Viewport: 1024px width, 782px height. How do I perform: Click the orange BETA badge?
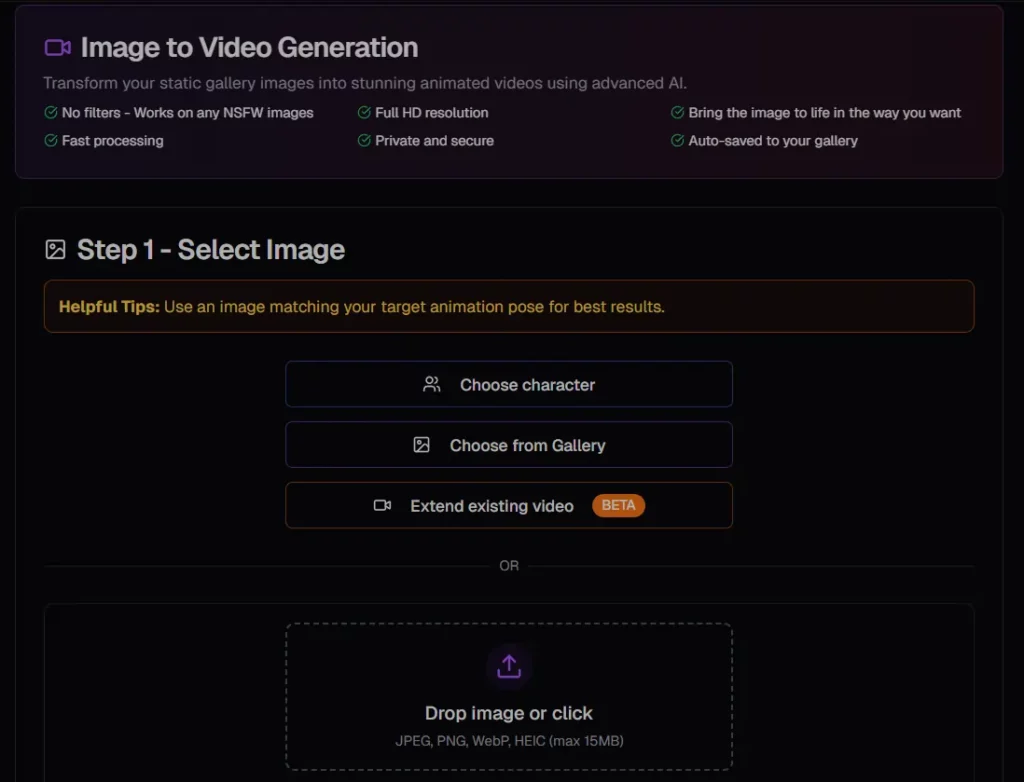tap(618, 505)
